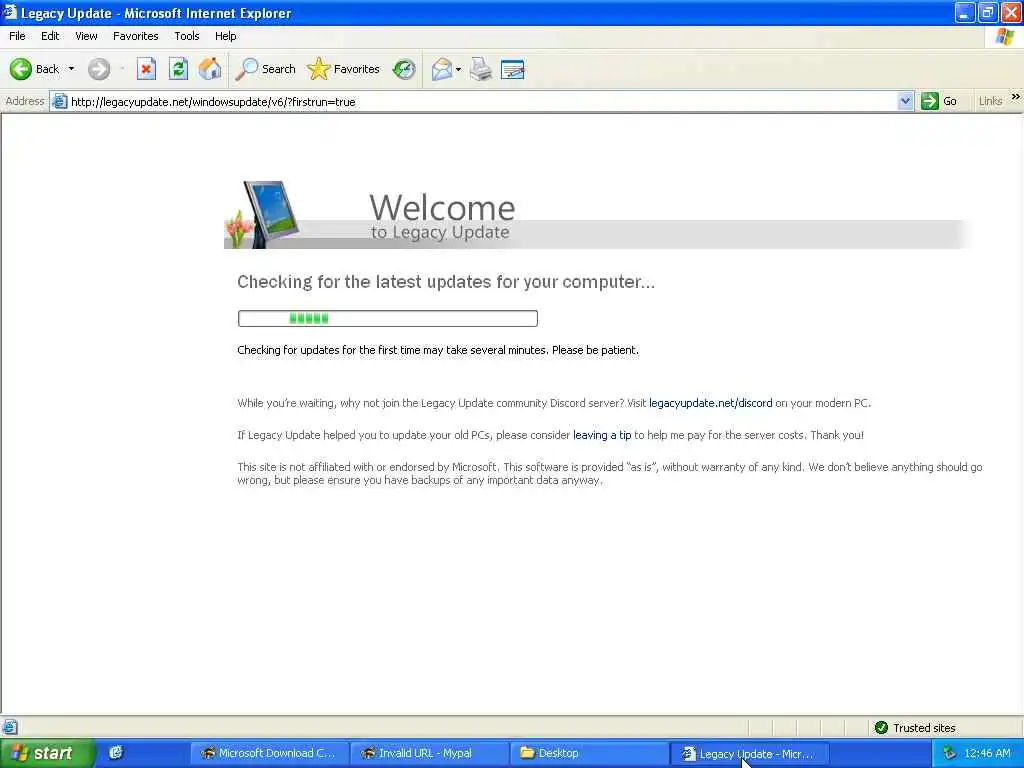Image resolution: width=1024 pixels, height=768 pixels.
Task: Click the system tray icon beside the clock
Action: tap(950, 753)
